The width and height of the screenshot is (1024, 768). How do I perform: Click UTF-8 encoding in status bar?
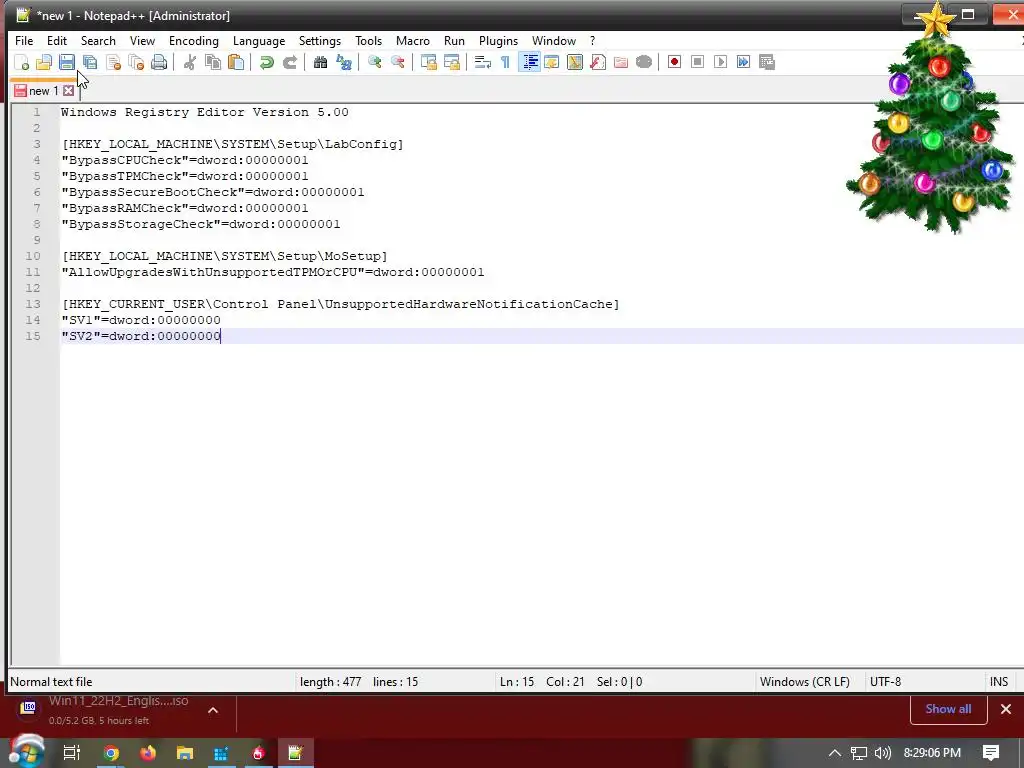pos(886,682)
